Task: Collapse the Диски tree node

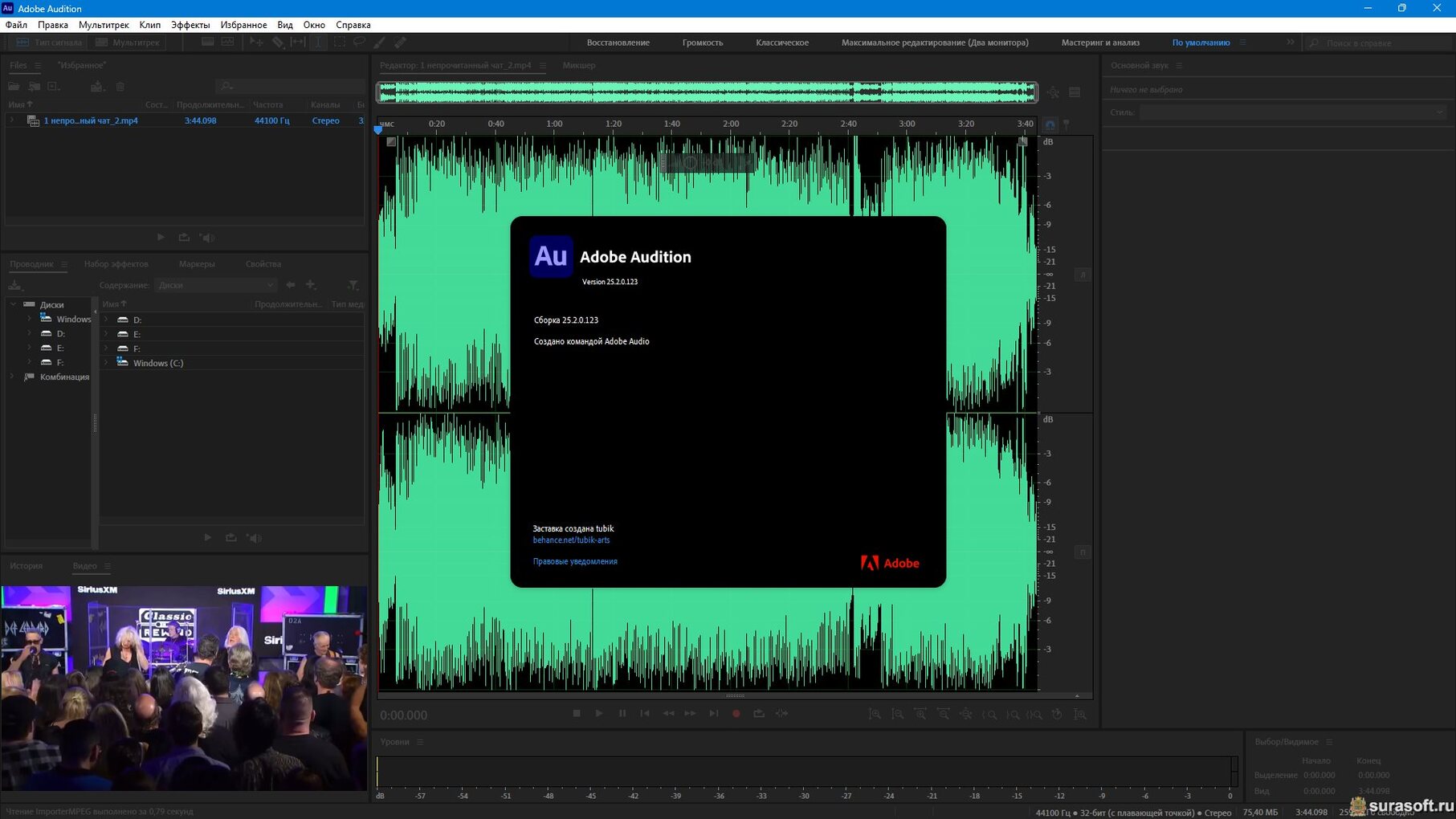Action: (x=13, y=304)
